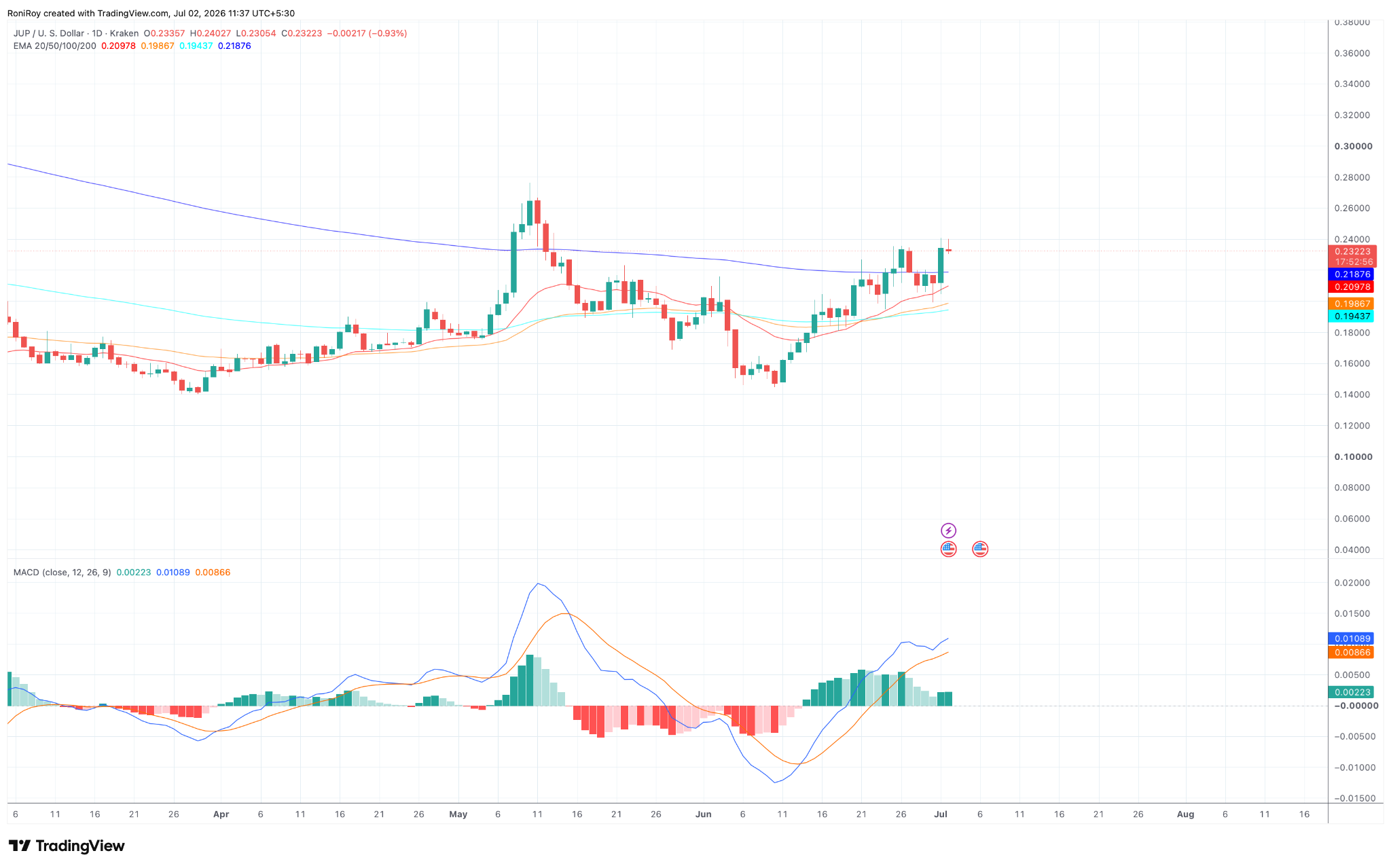
Task: Click the US flag marker right of the lightning icon
Action: tap(979, 549)
